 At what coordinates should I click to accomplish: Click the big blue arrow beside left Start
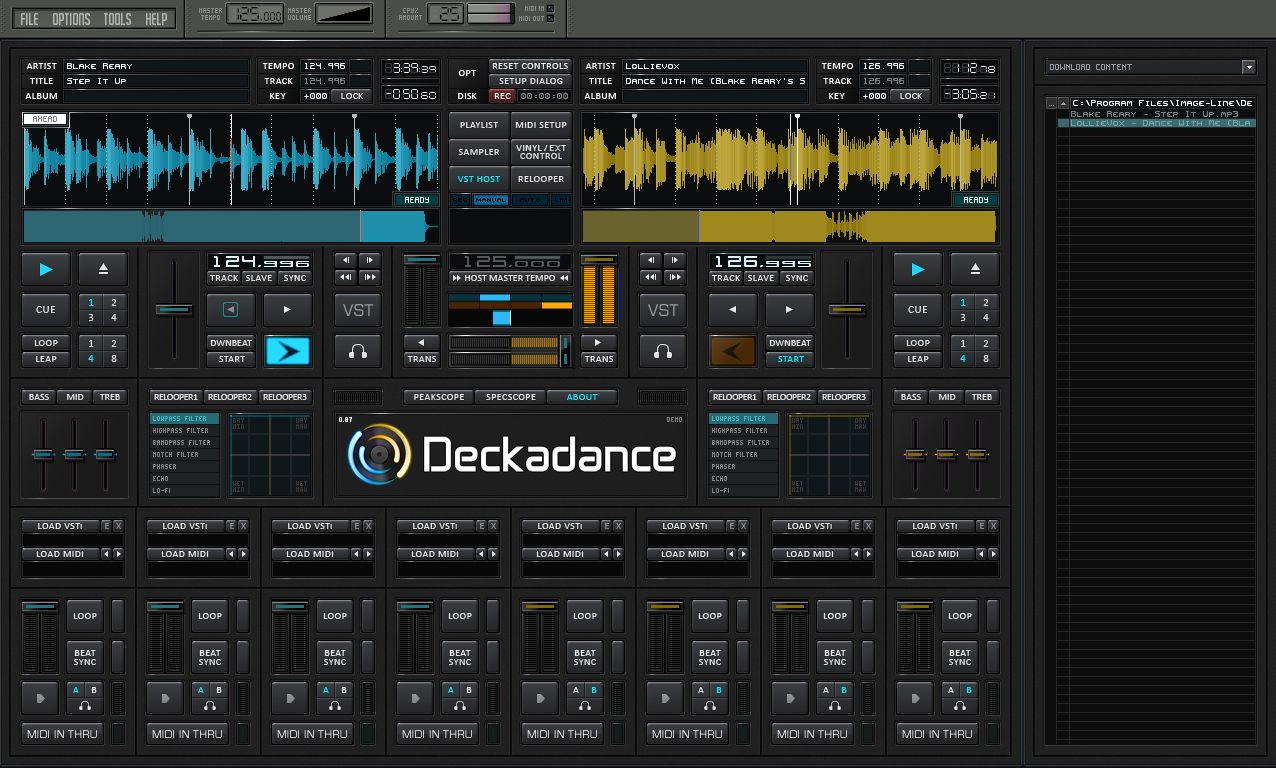tap(287, 351)
